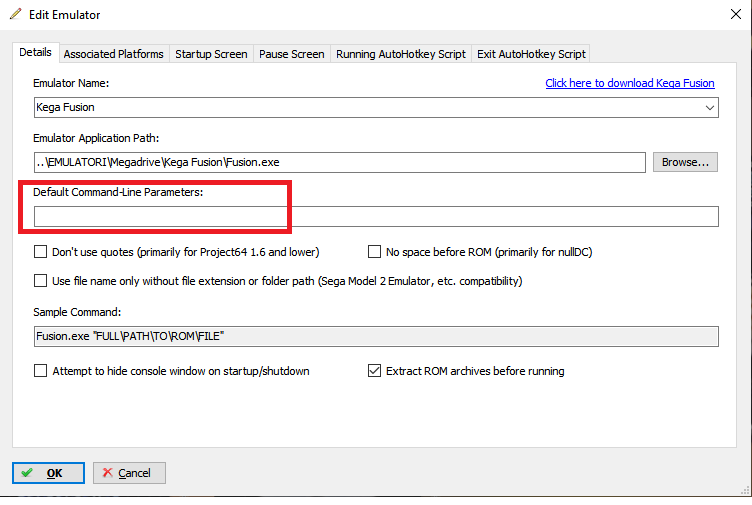The height and width of the screenshot is (505, 752).
Task: Click the Sample Command field
Action: point(376,336)
